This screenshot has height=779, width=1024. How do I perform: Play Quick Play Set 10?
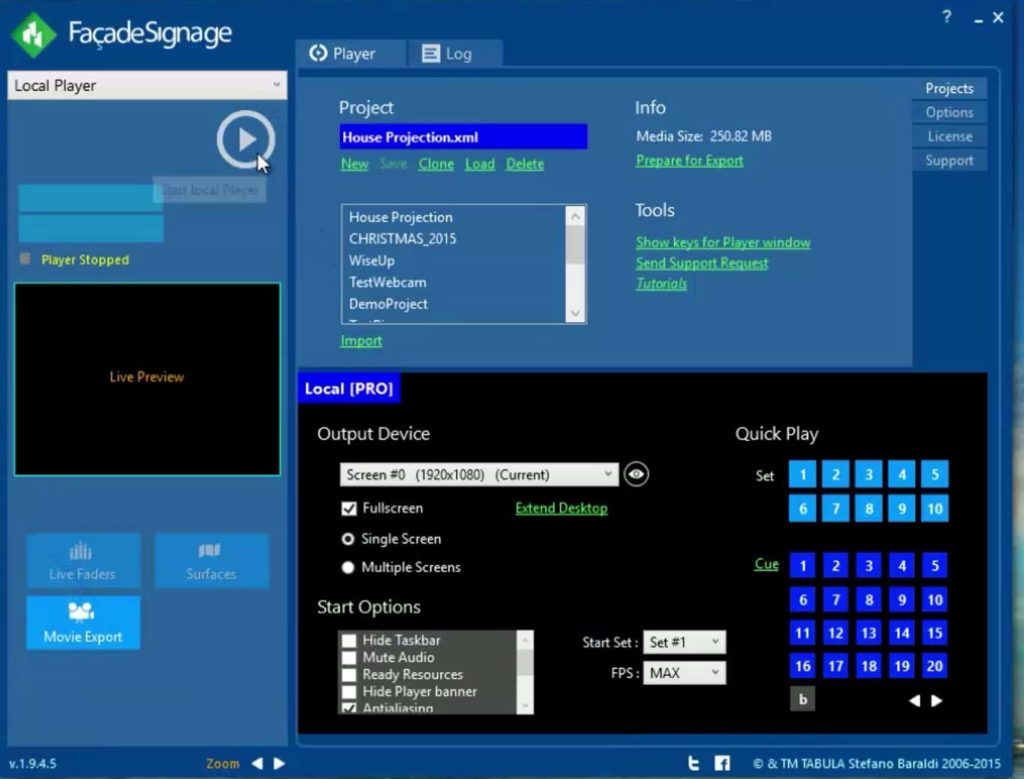935,508
